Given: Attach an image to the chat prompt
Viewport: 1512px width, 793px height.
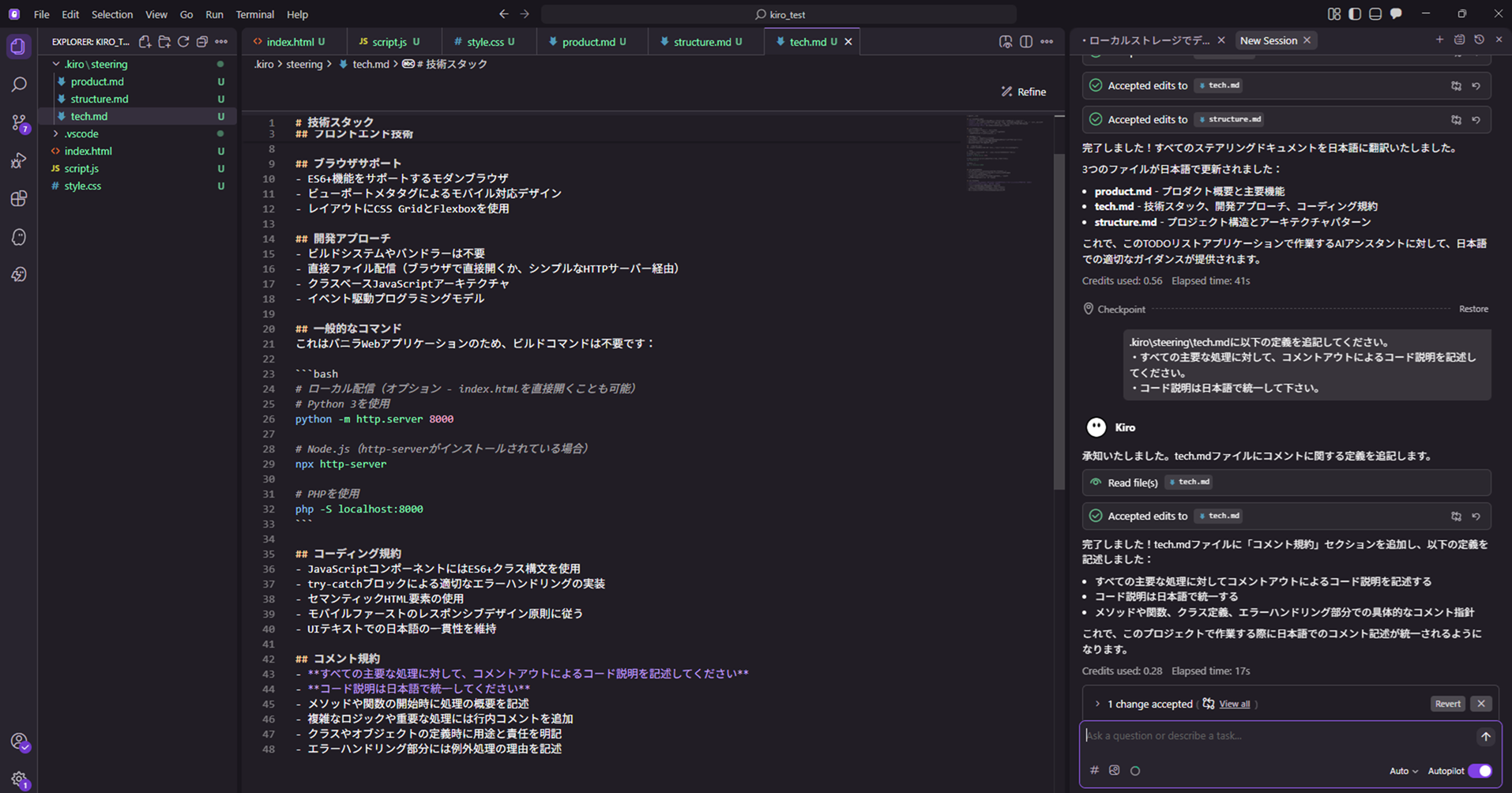Looking at the screenshot, I should [x=1114, y=770].
